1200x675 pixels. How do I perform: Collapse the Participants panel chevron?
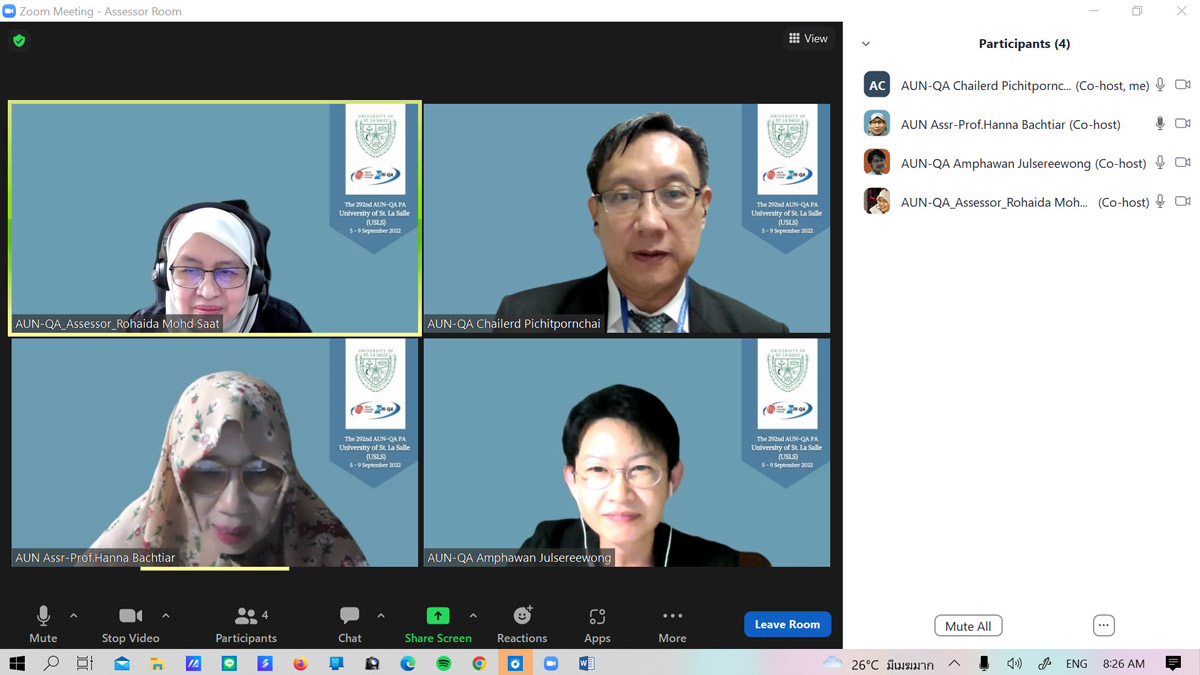(866, 44)
